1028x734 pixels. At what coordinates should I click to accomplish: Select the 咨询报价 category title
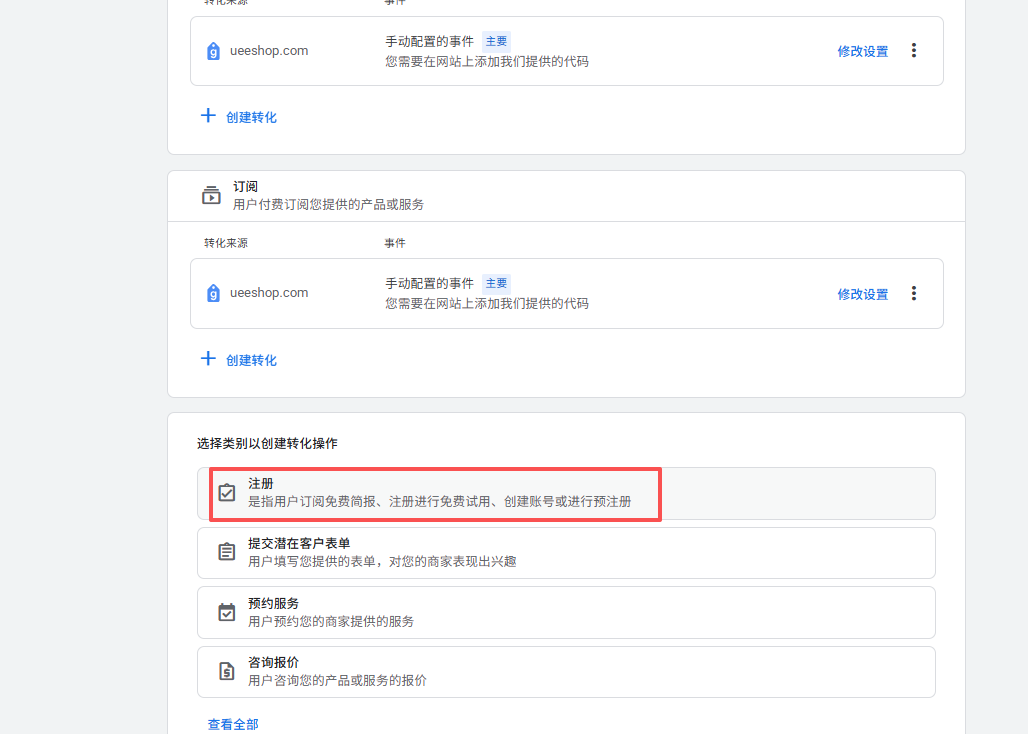[x=273, y=662]
